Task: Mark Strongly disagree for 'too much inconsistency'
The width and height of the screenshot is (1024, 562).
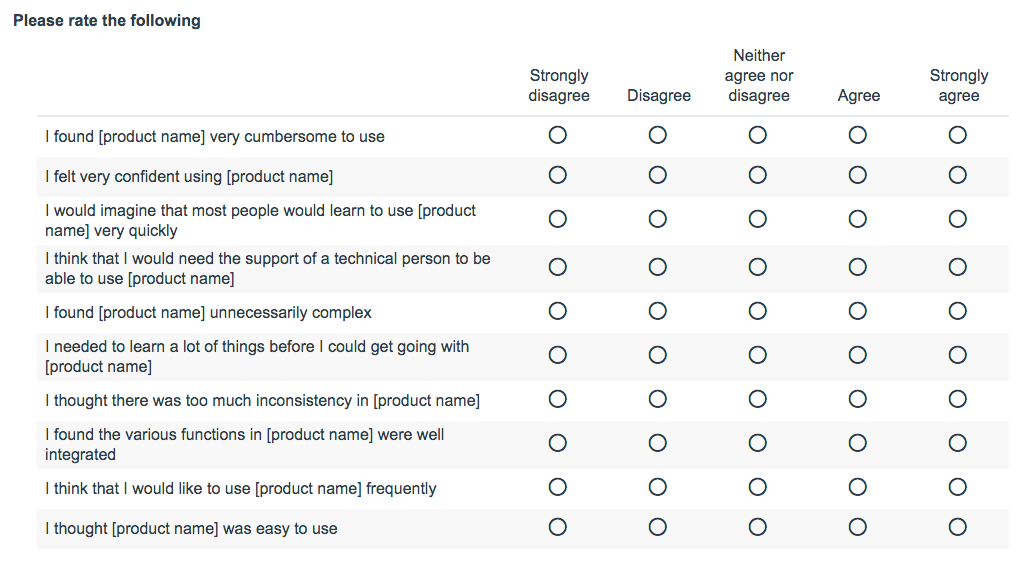Action: (558, 399)
